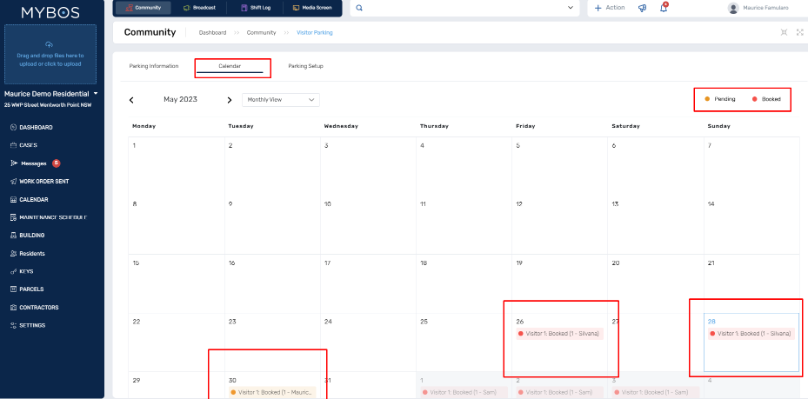Expand the Maurice Demo Residential building selector
The height and width of the screenshot is (401, 810).
95,93
